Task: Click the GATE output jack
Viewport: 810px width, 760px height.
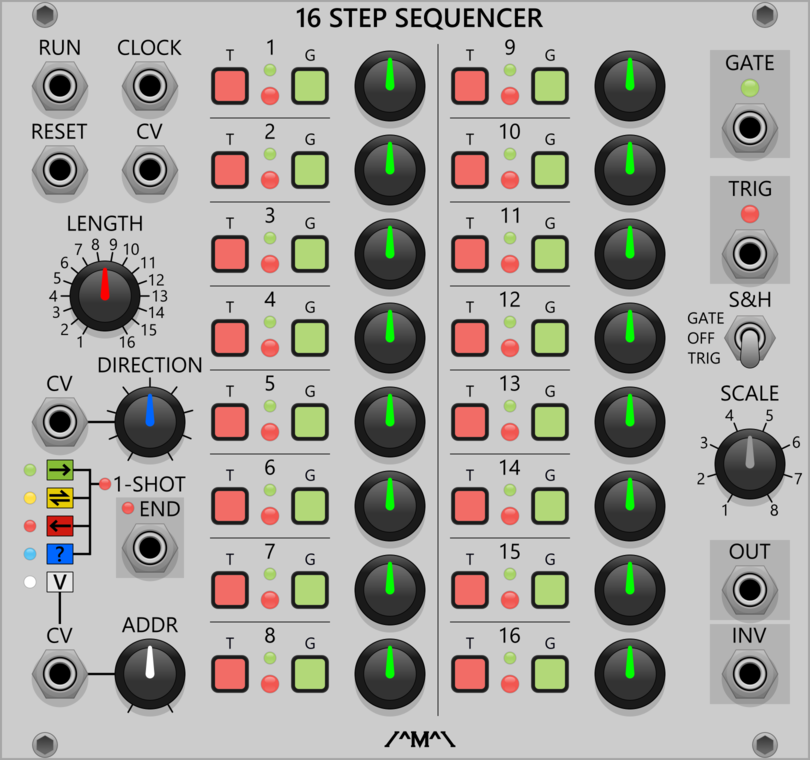Action: tap(750, 127)
